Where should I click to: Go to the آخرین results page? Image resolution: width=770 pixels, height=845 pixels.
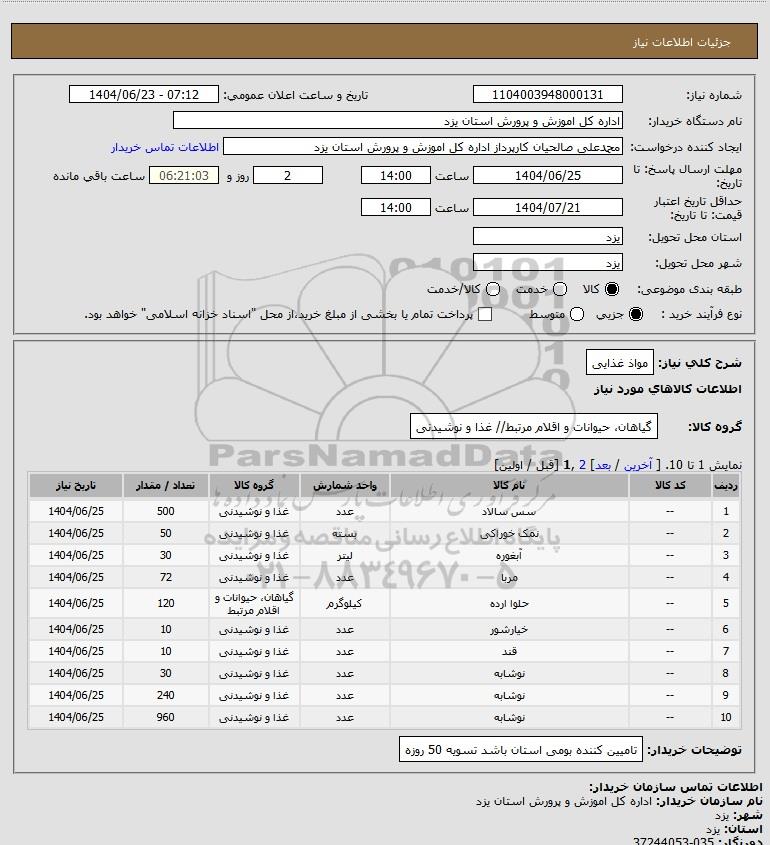(x=638, y=465)
